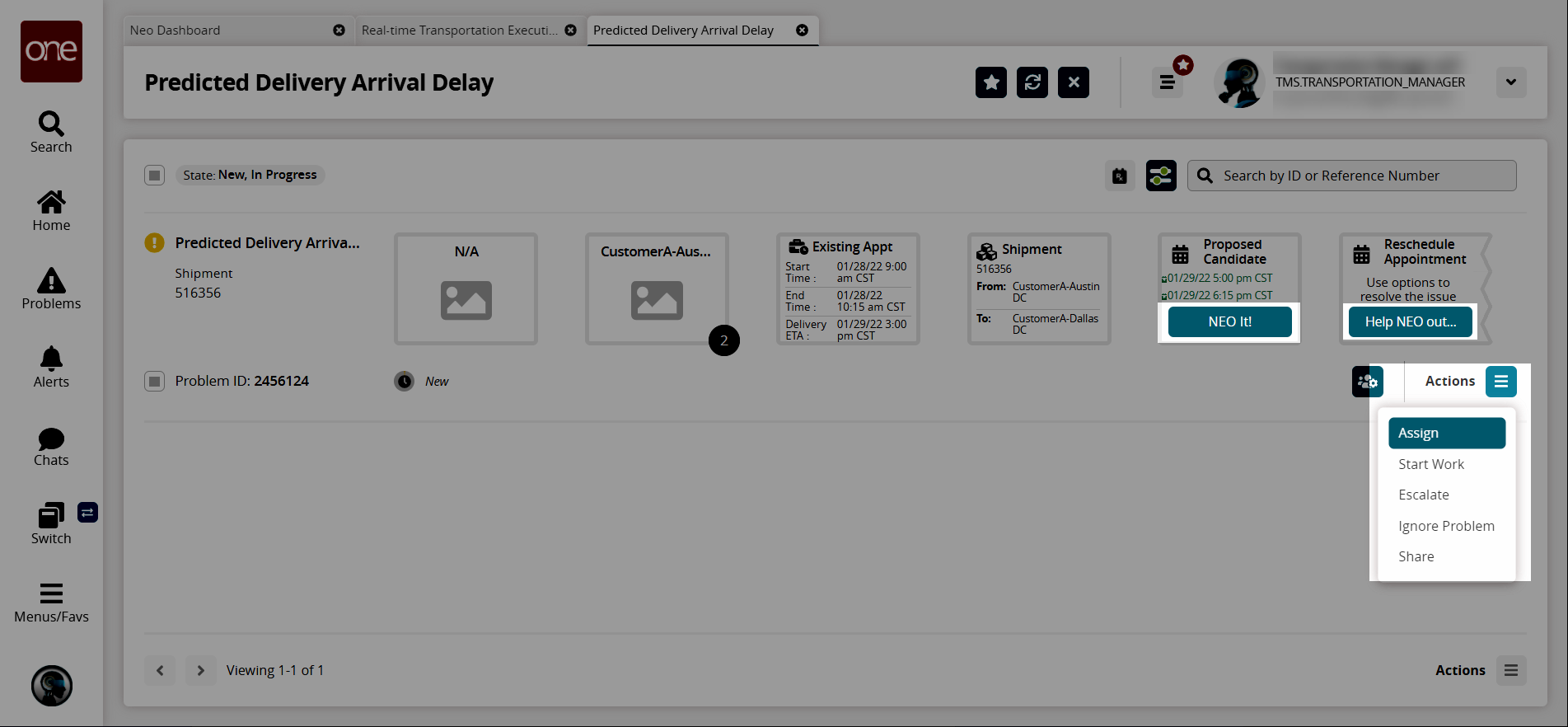Click the Predicted Delivery Arriva... problem title
Image resolution: width=1568 pixels, height=727 pixels.
tap(268, 242)
